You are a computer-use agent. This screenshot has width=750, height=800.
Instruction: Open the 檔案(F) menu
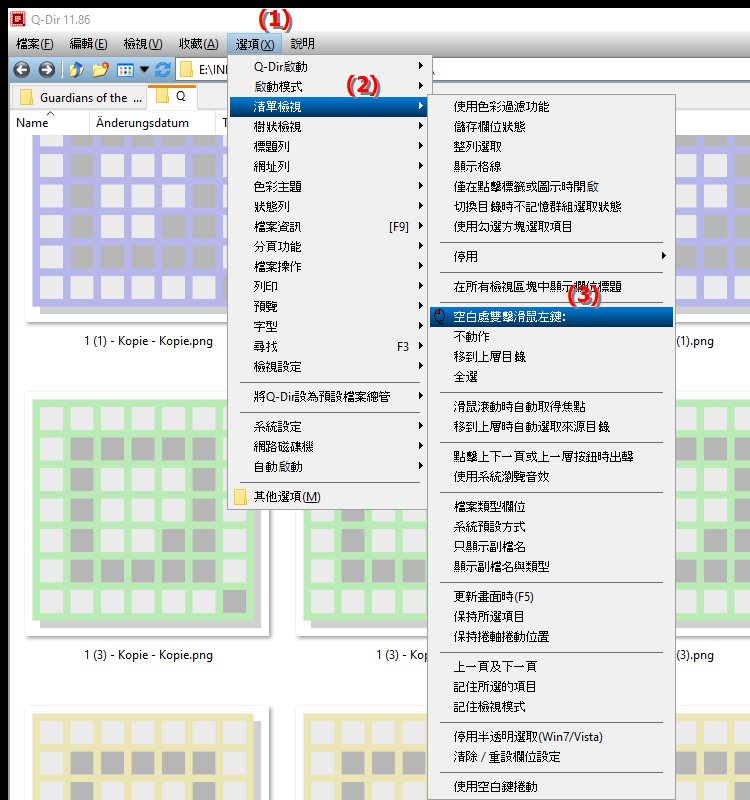[x=35, y=44]
